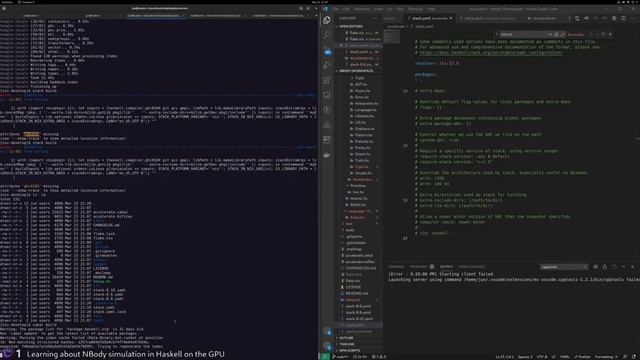
Task: Open errors and warnings count in status bar
Action: 379,357
